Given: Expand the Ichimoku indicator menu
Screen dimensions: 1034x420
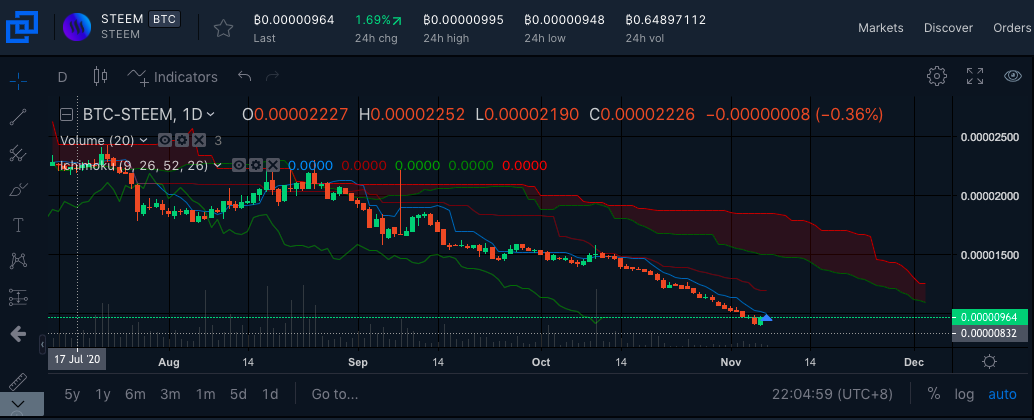Looking at the screenshot, I should coord(216,165).
